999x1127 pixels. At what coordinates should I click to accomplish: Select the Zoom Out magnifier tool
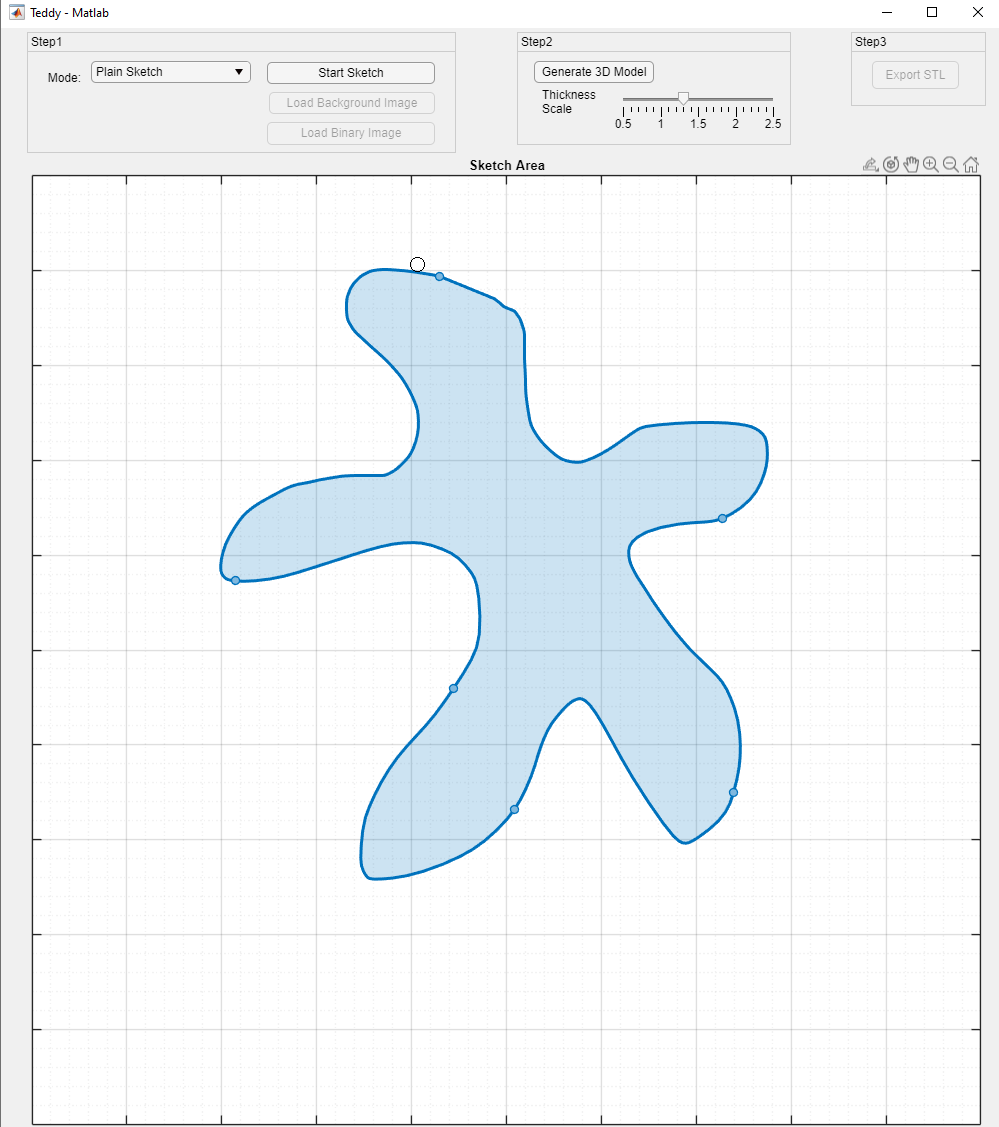(x=950, y=164)
